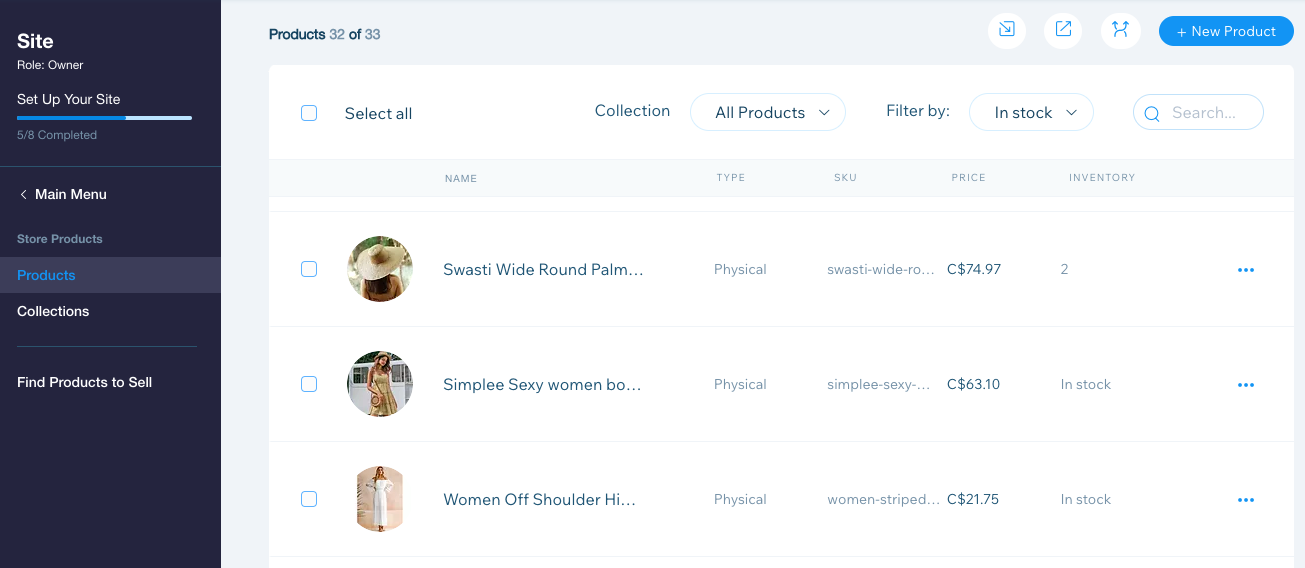Click the import products icon
Image resolution: width=1305 pixels, height=568 pixels.
tap(1007, 30)
